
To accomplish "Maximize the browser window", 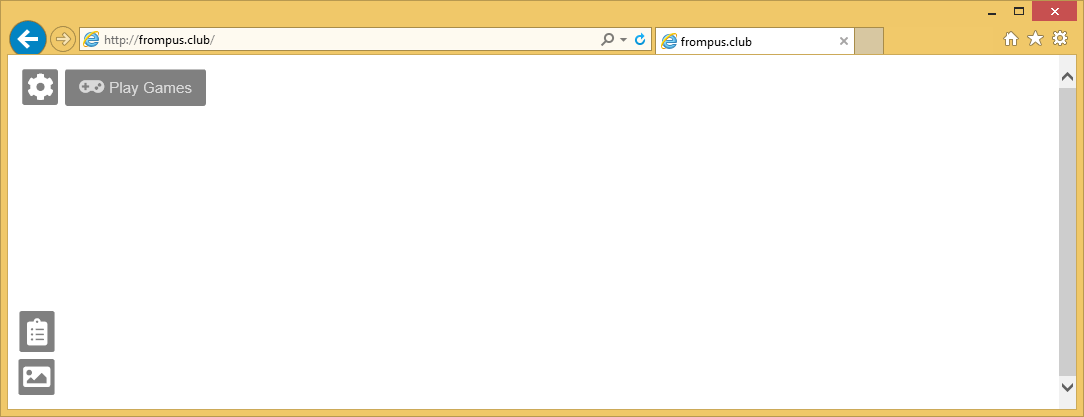I will 1018,11.
